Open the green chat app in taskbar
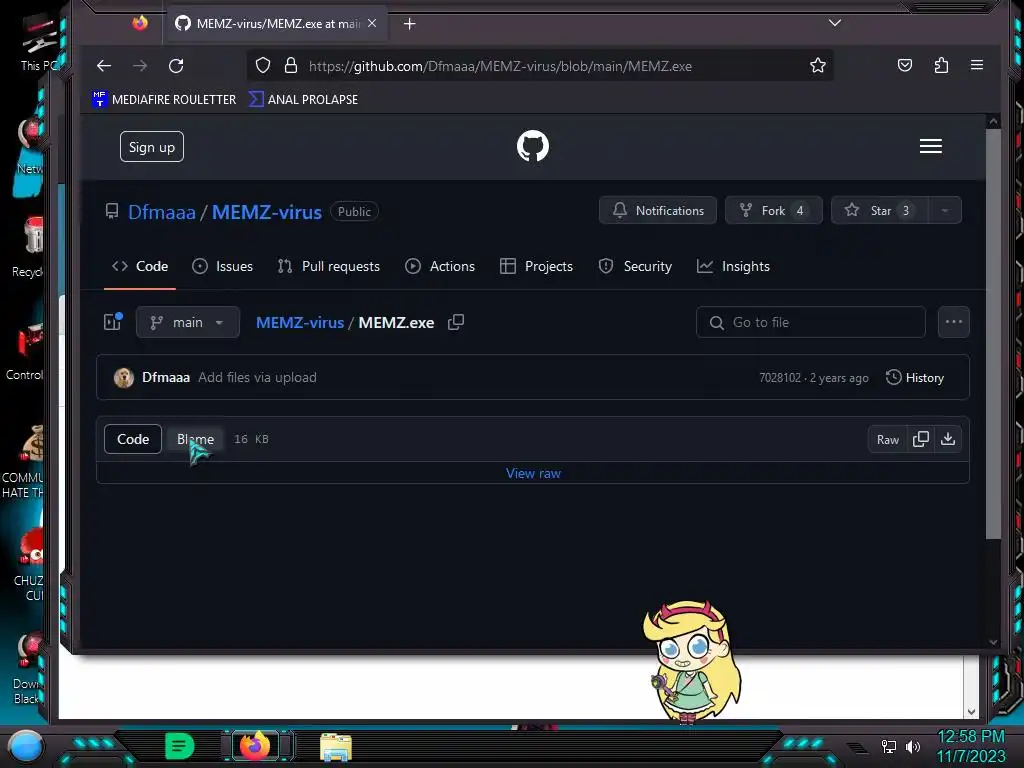Viewport: 1024px width, 768px height. click(x=180, y=746)
